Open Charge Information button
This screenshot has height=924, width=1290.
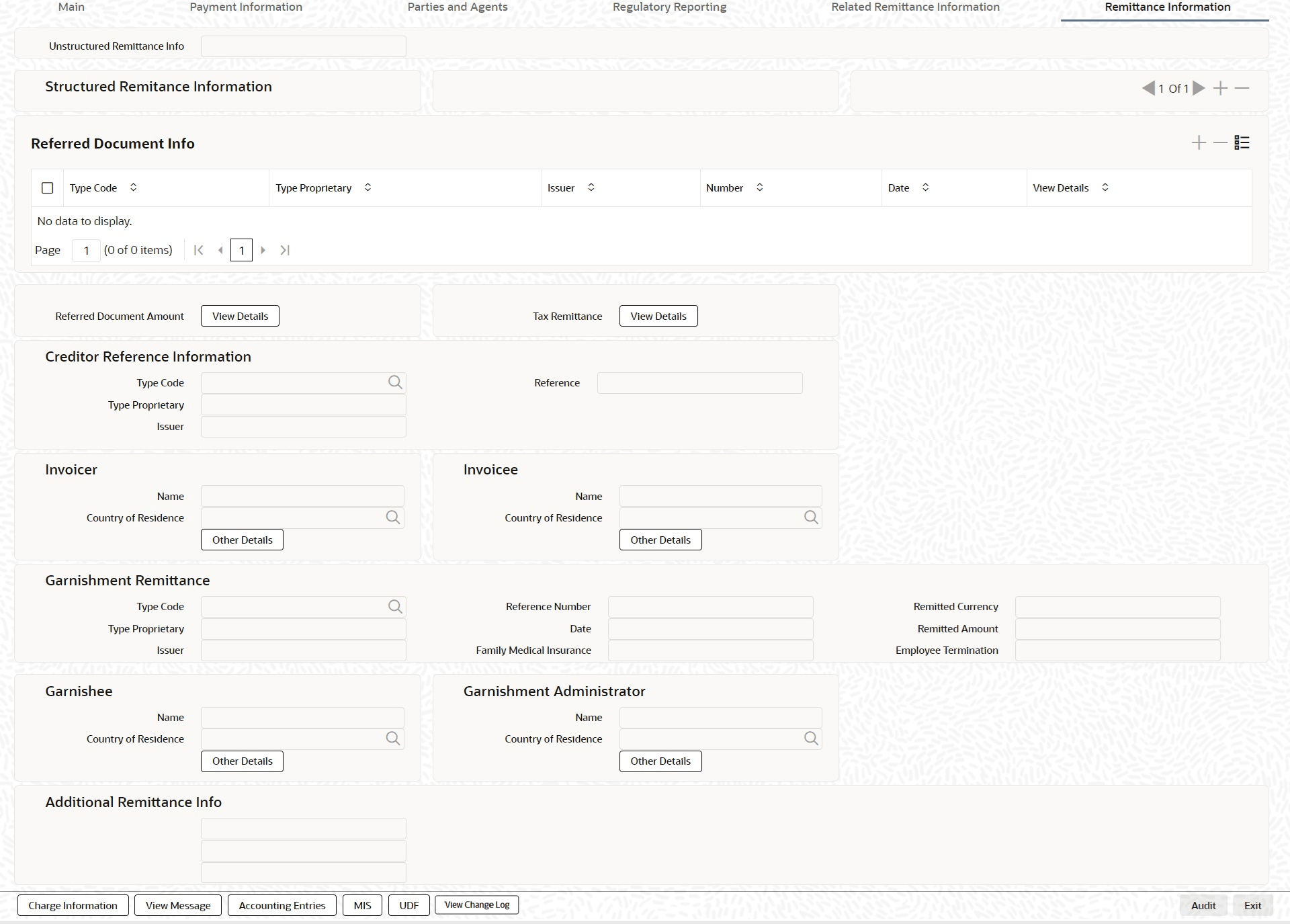[x=73, y=905]
